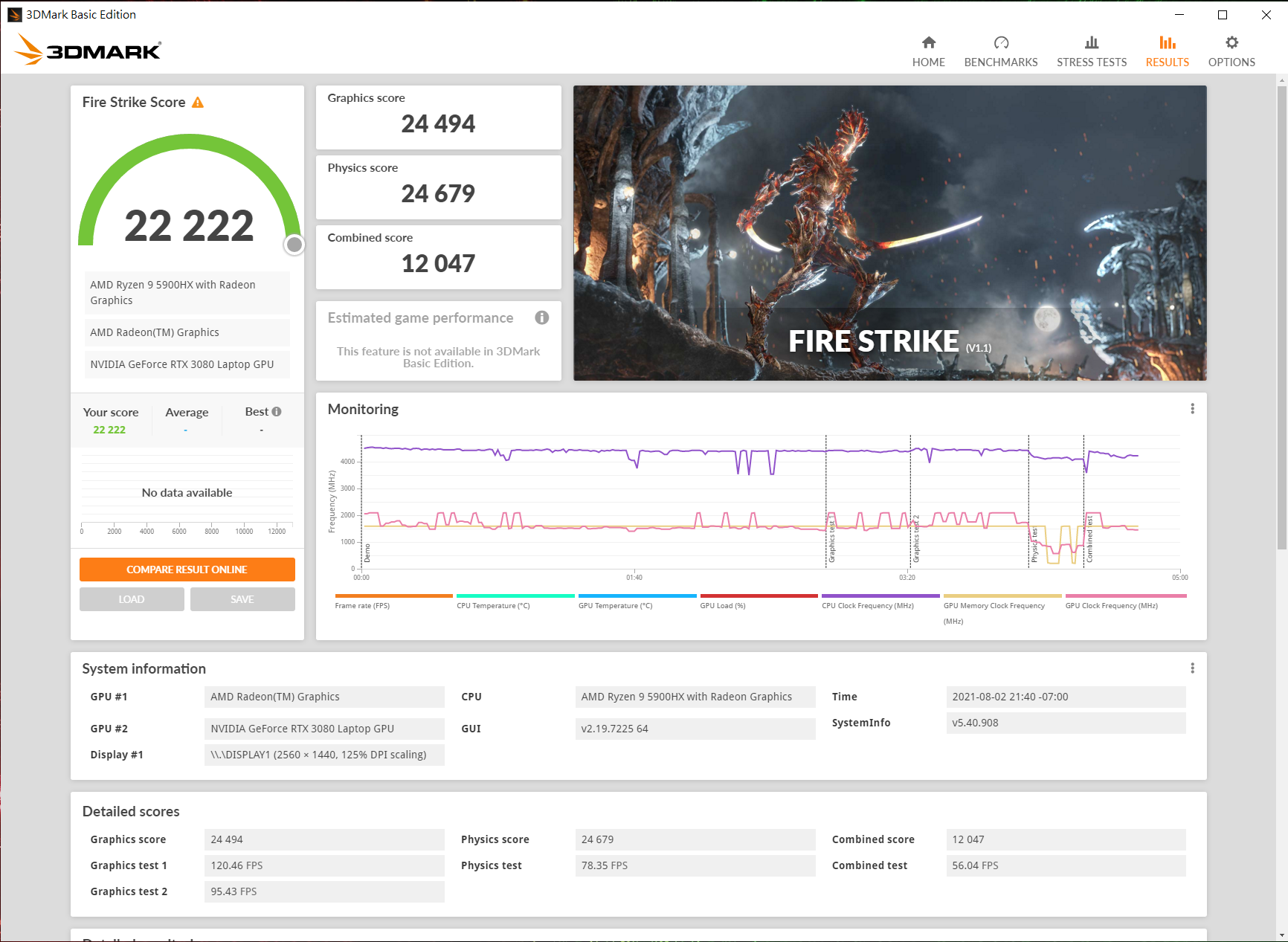This screenshot has height=942, width=1288.
Task: Click the info icon next to Best
Action: click(x=277, y=412)
